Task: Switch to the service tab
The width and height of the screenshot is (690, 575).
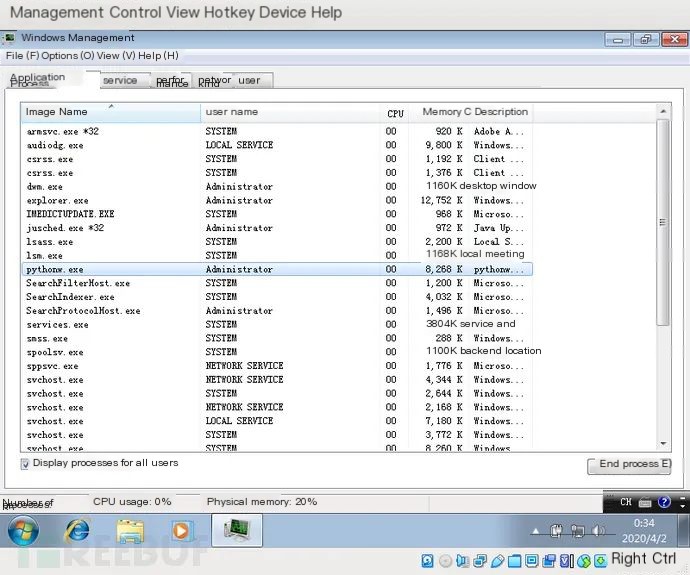Action: pyautogui.click(x=125, y=81)
